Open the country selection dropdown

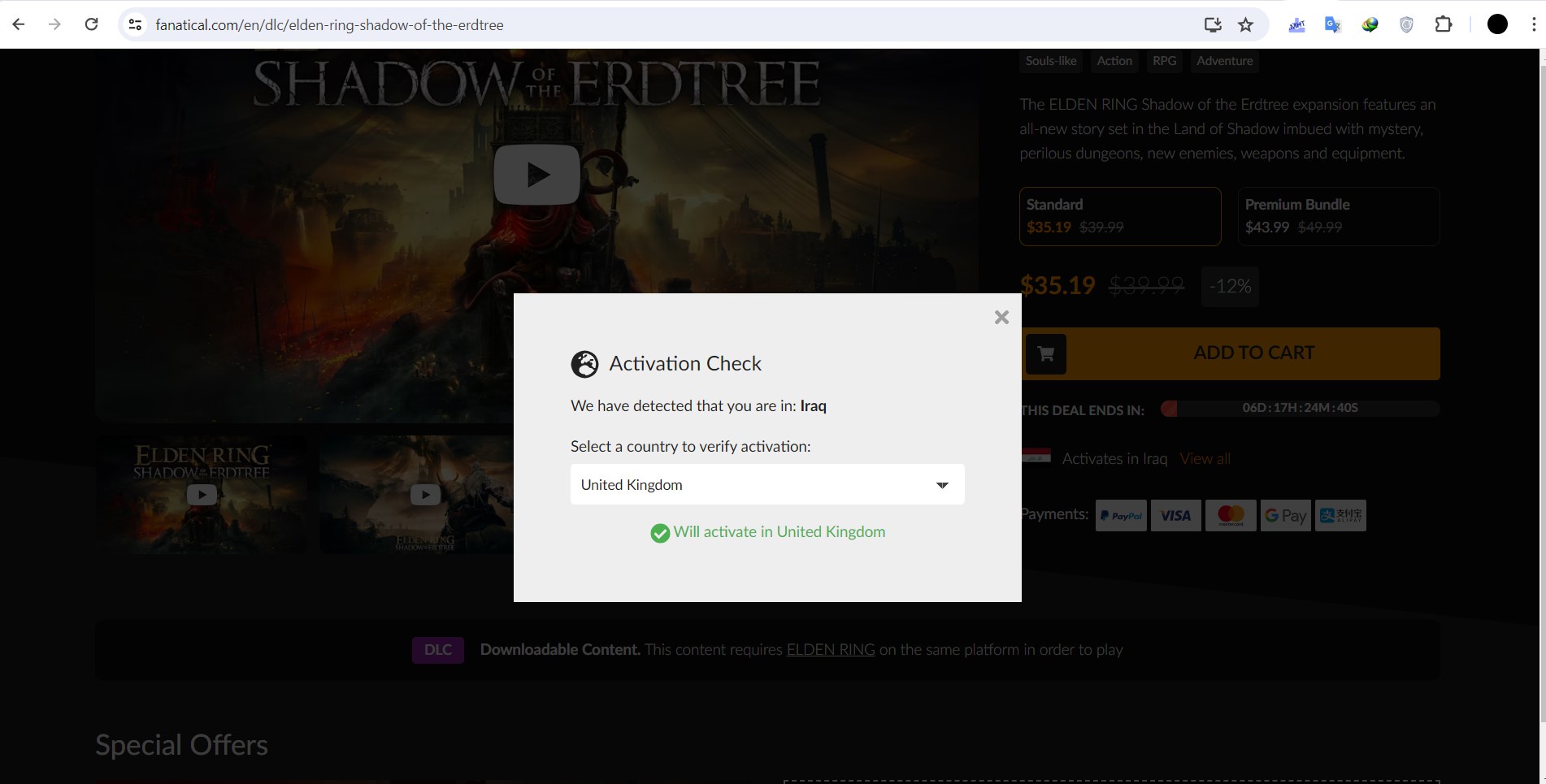(x=767, y=484)
